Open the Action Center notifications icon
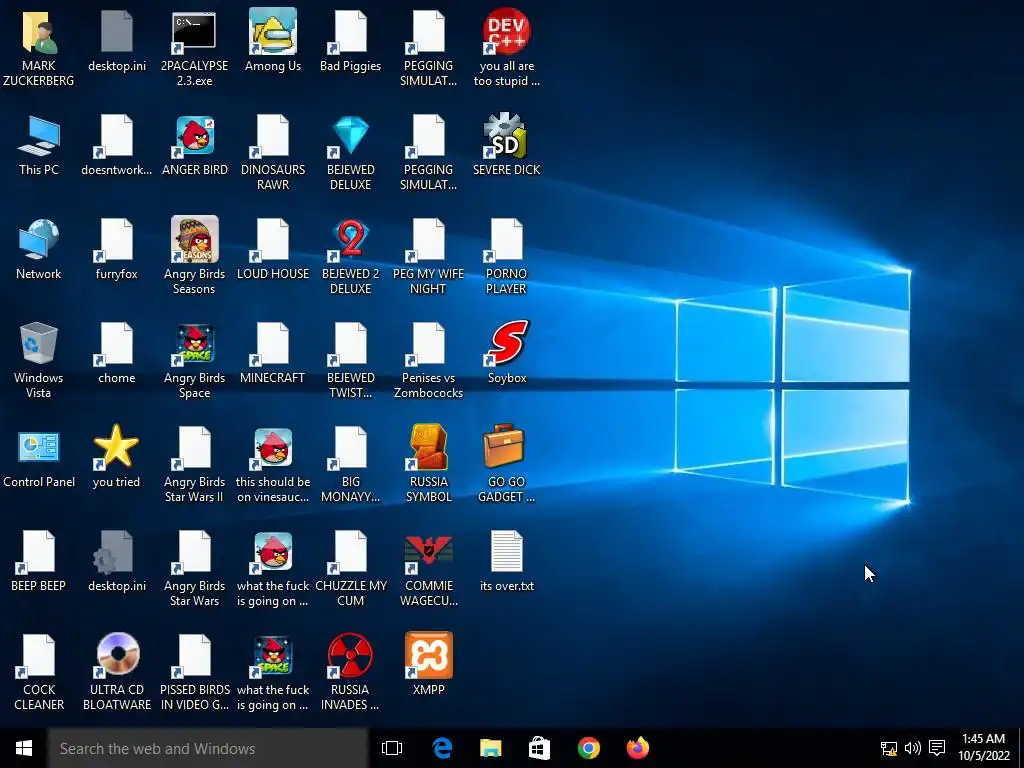The width and height of the screenshot is (1024, 768). (937, 748)
